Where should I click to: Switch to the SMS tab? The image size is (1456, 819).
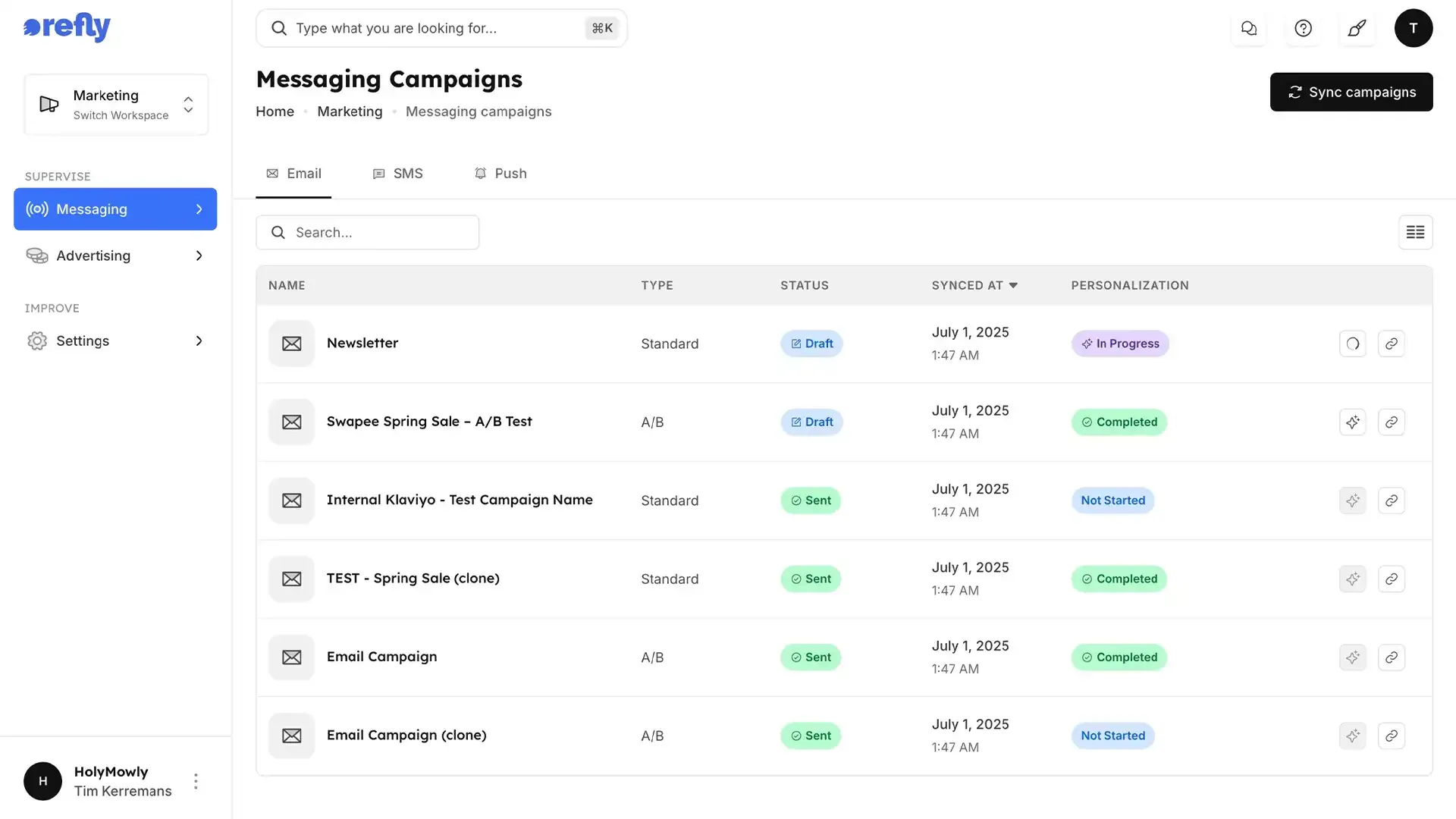(397, 174)
